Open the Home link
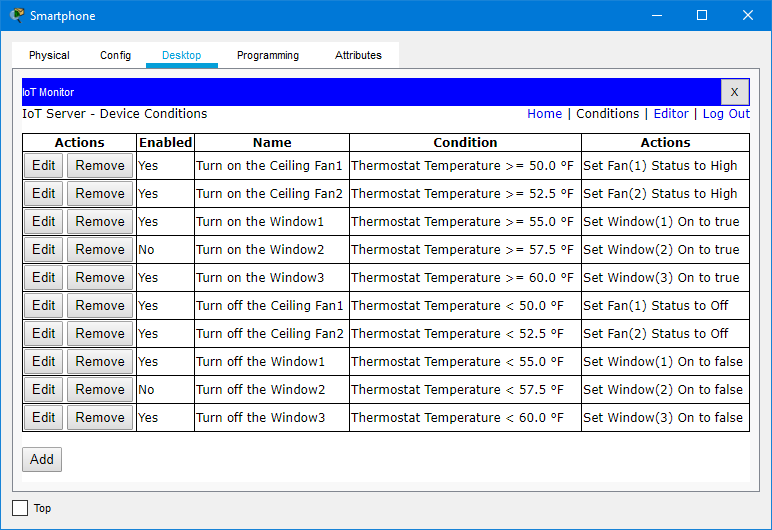The width and height of the screenshot is (772, 530). click(x=544, y=114)
